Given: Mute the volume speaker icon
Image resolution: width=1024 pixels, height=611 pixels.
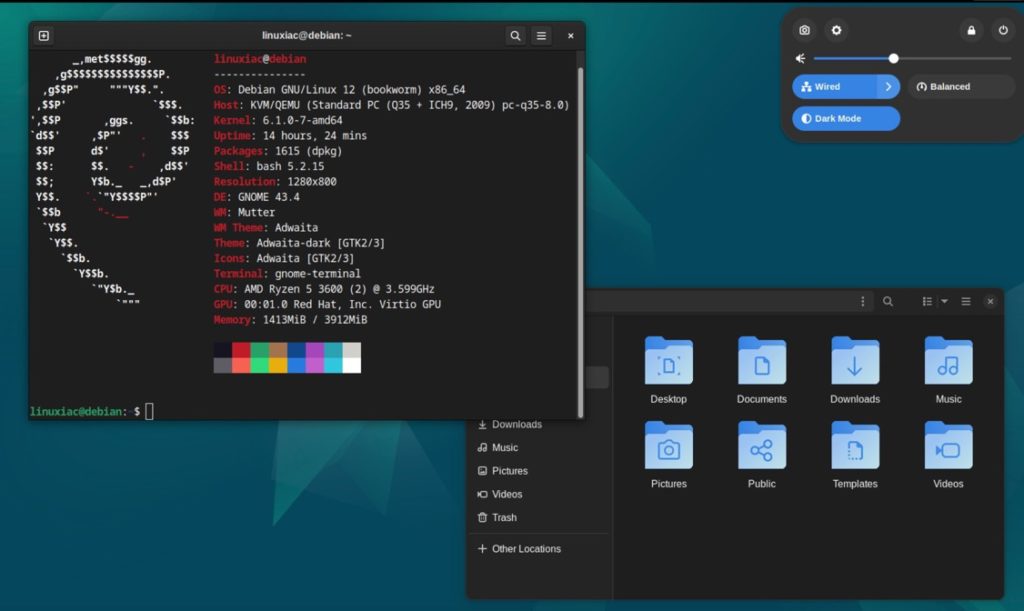Looking at the screenshot, I should point(801,59).
